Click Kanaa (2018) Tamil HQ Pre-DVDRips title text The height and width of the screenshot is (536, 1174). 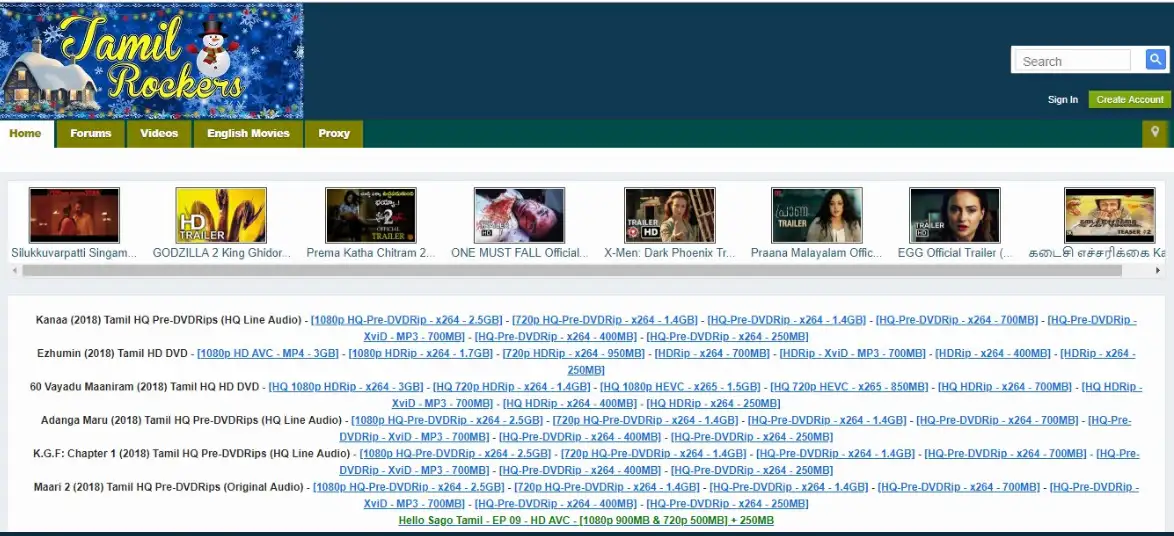[169, 320]
